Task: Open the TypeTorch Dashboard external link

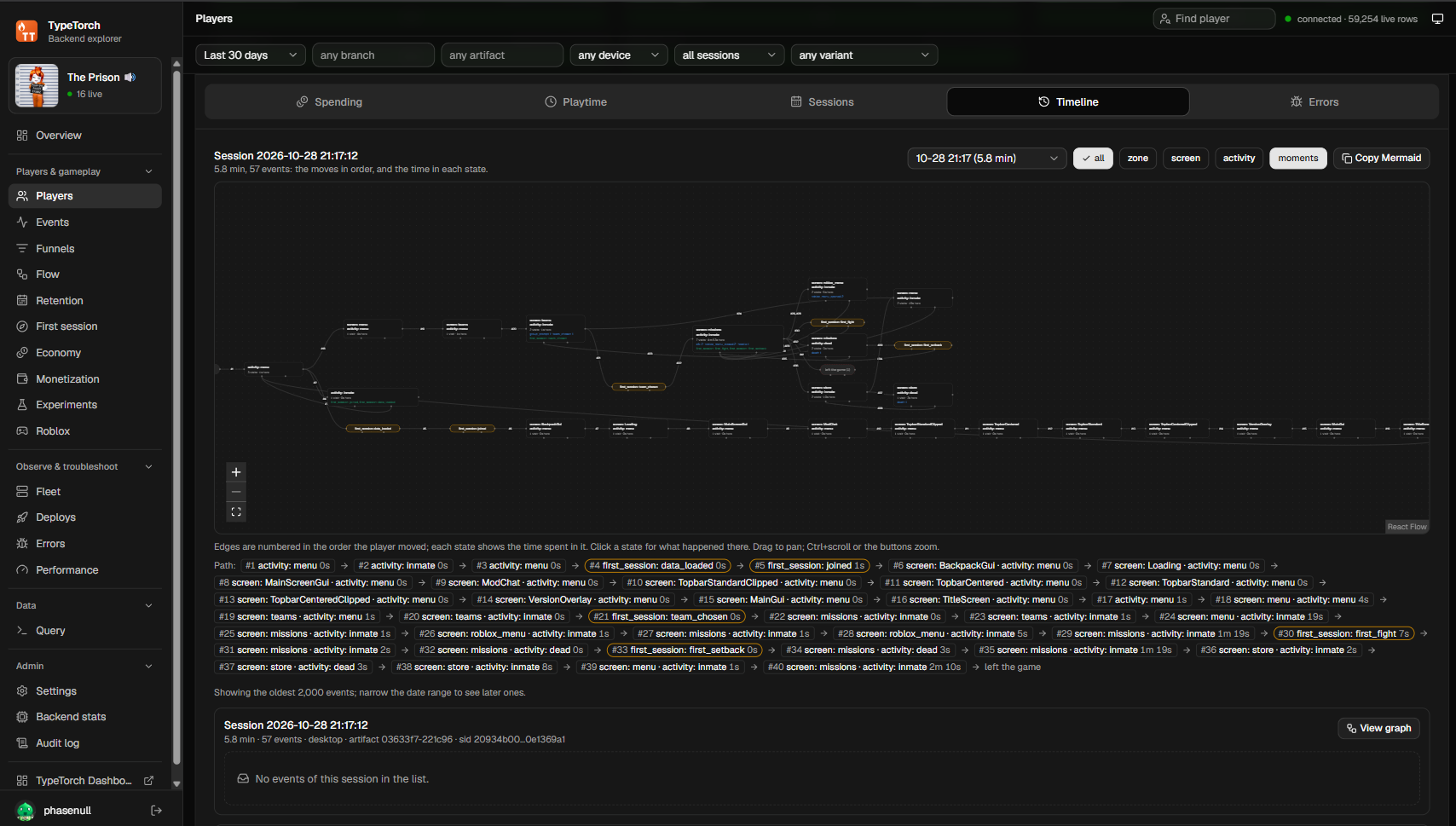Action: point(85,781)
